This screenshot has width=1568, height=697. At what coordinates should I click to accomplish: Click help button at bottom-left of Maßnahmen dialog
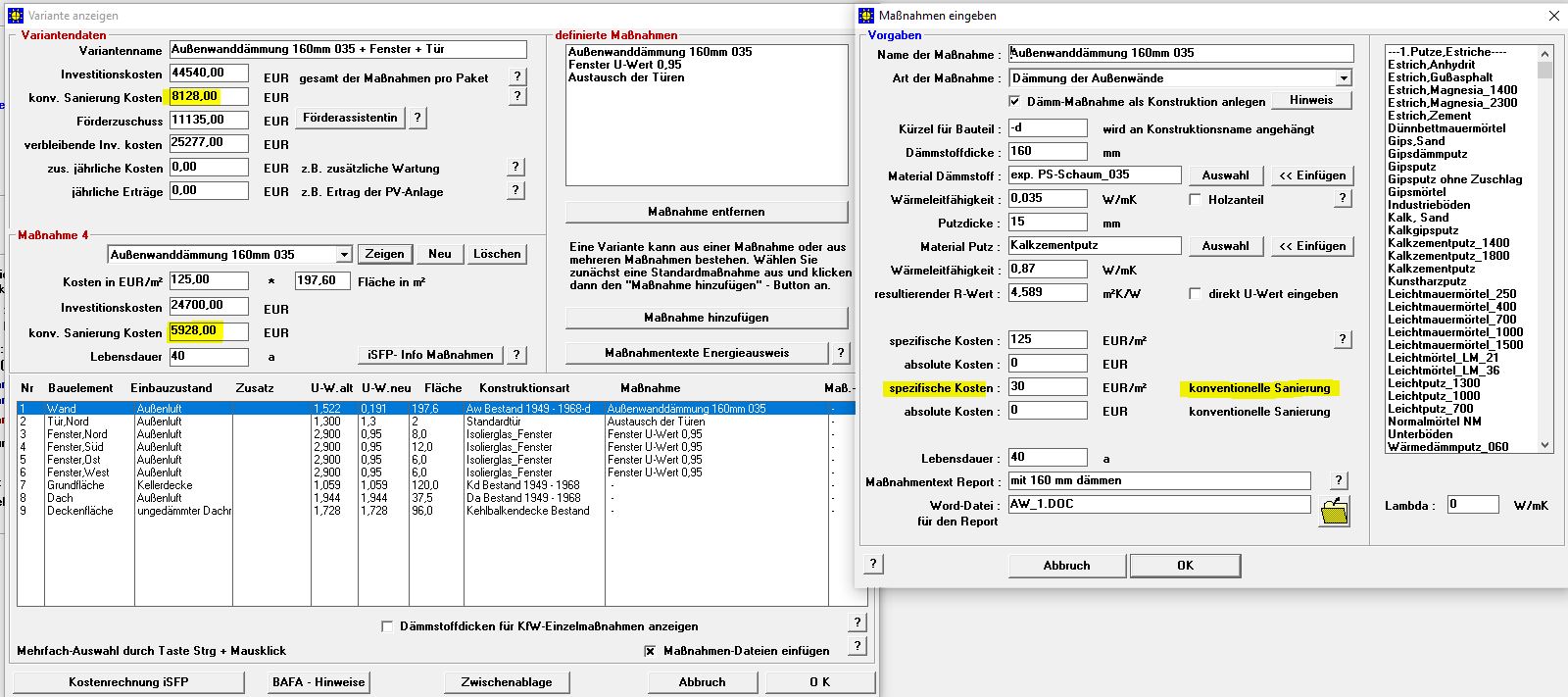873,564
